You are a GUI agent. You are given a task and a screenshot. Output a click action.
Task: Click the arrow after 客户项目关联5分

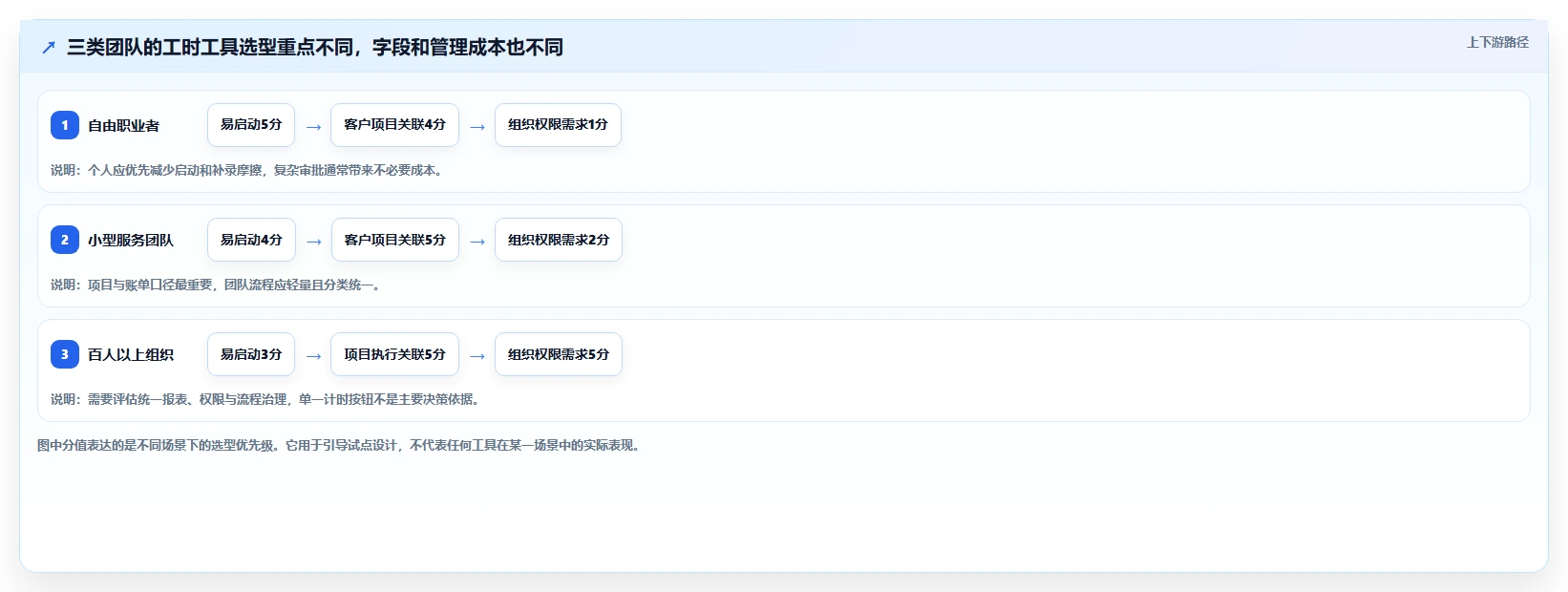[477, 241]
